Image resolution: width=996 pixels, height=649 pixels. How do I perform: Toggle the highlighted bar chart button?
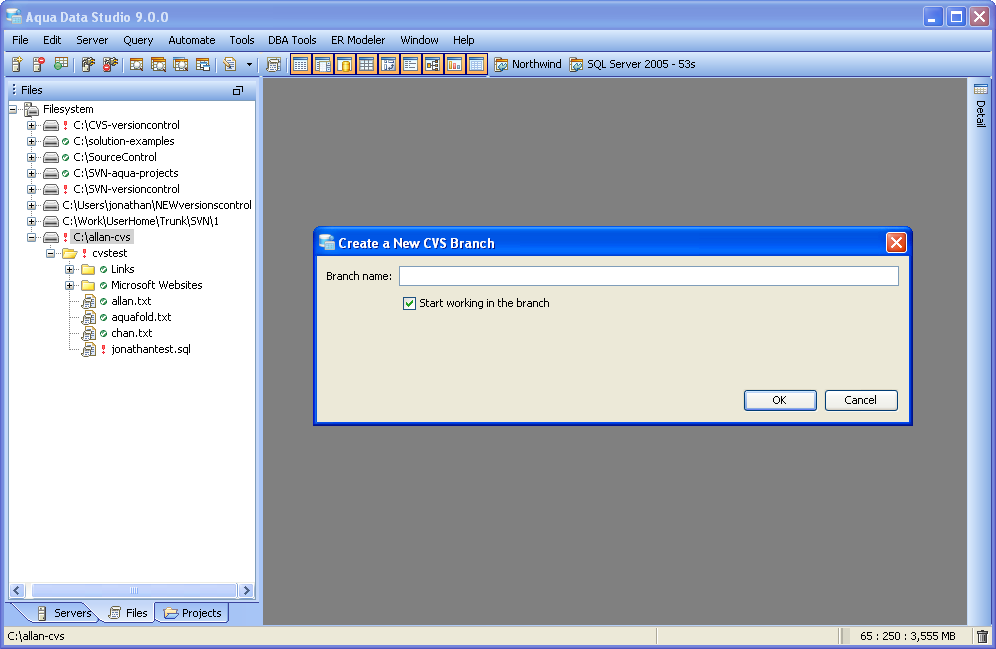tap(454, 64)
